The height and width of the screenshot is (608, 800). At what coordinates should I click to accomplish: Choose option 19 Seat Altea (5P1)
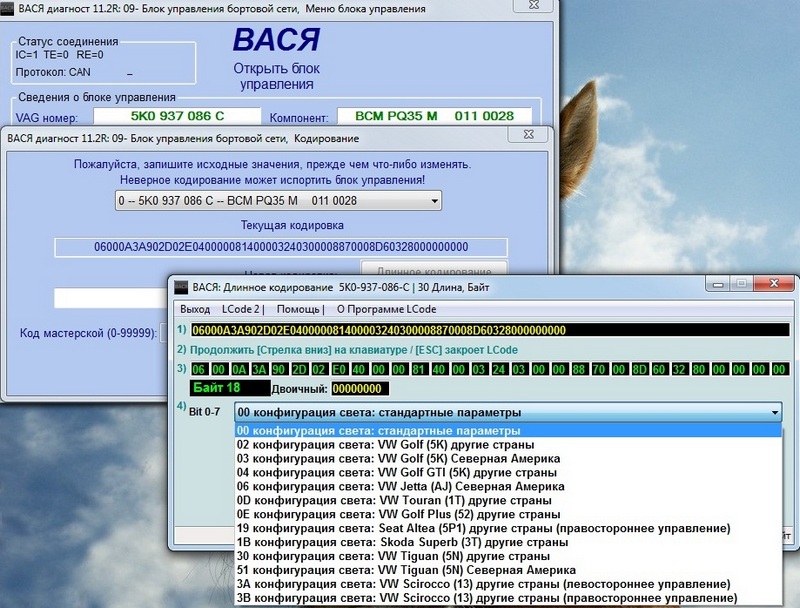(x=508, y=528)
